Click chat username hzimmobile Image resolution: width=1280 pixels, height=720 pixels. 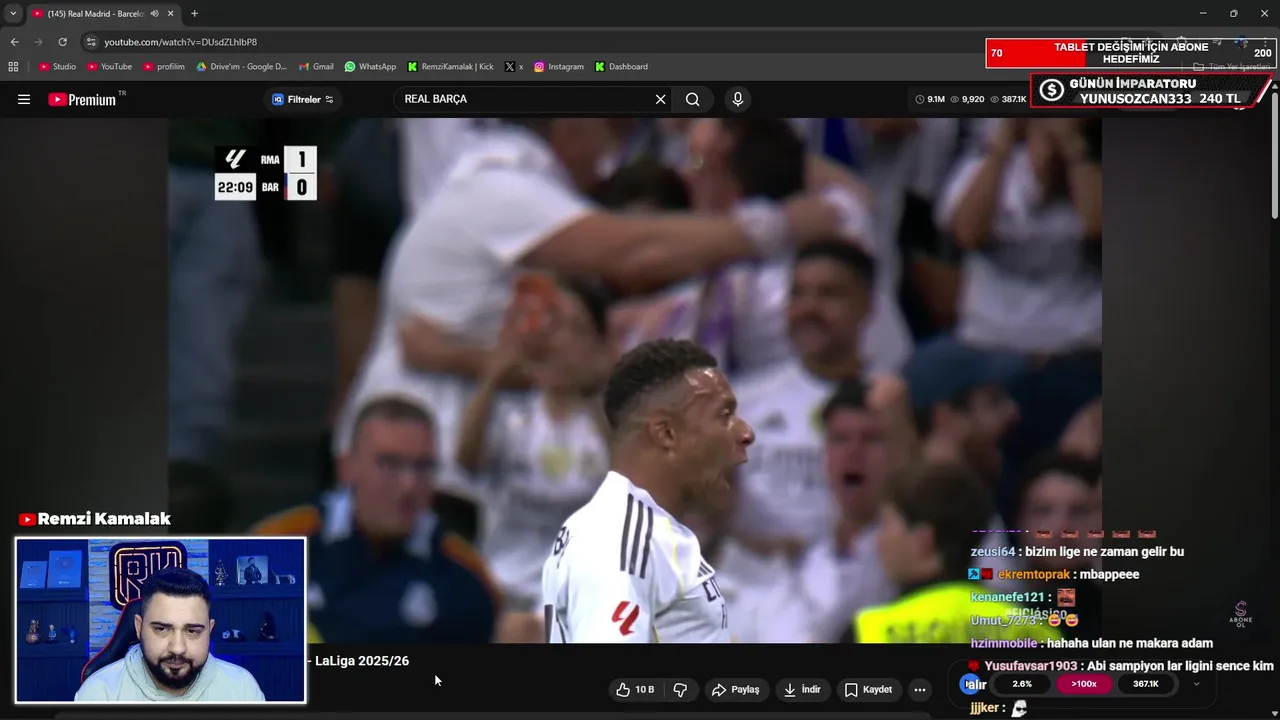click(x=1004, y=644)
